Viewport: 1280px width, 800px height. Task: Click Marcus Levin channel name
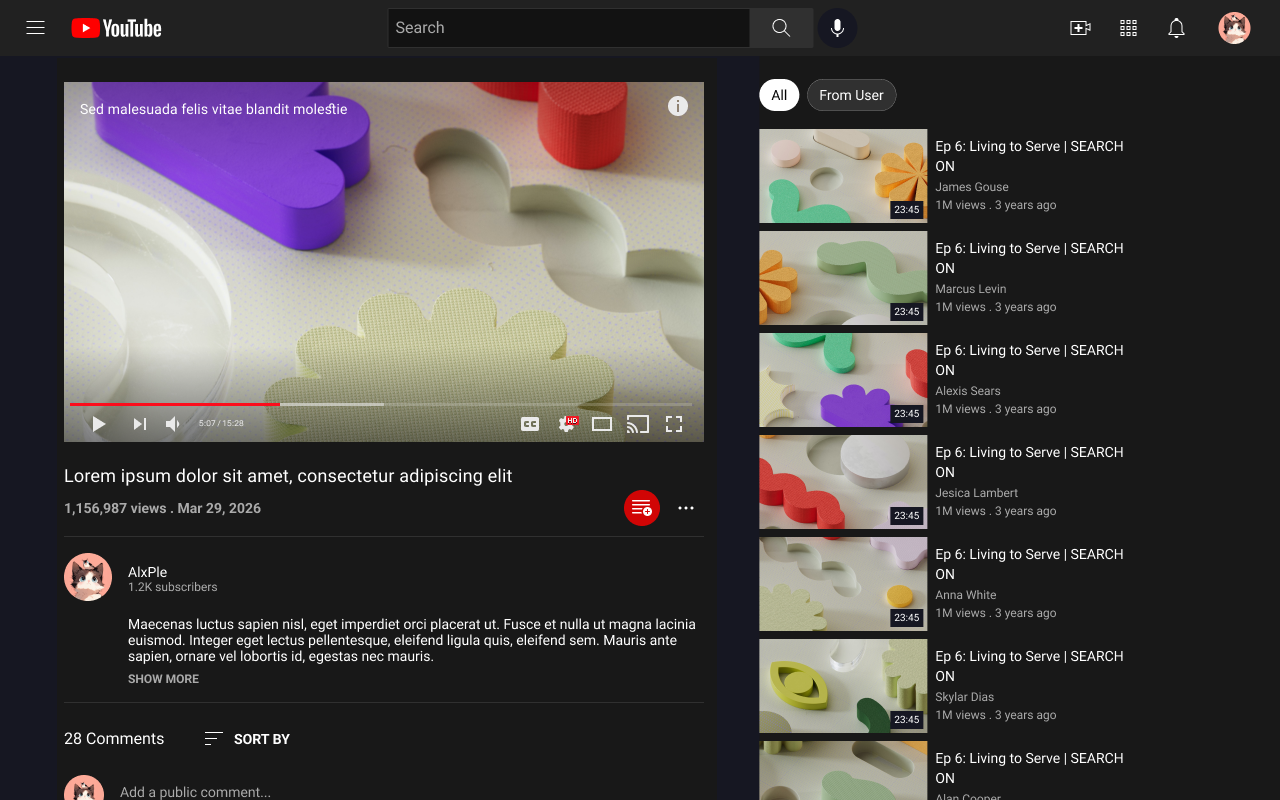coord(971,289)
